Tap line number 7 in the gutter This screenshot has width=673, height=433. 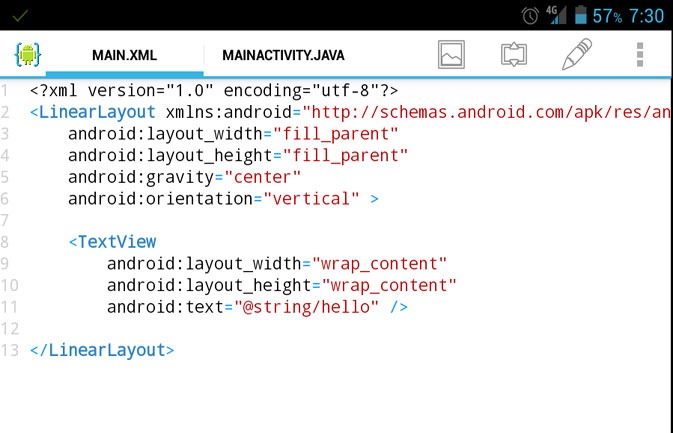click(4, 220)
